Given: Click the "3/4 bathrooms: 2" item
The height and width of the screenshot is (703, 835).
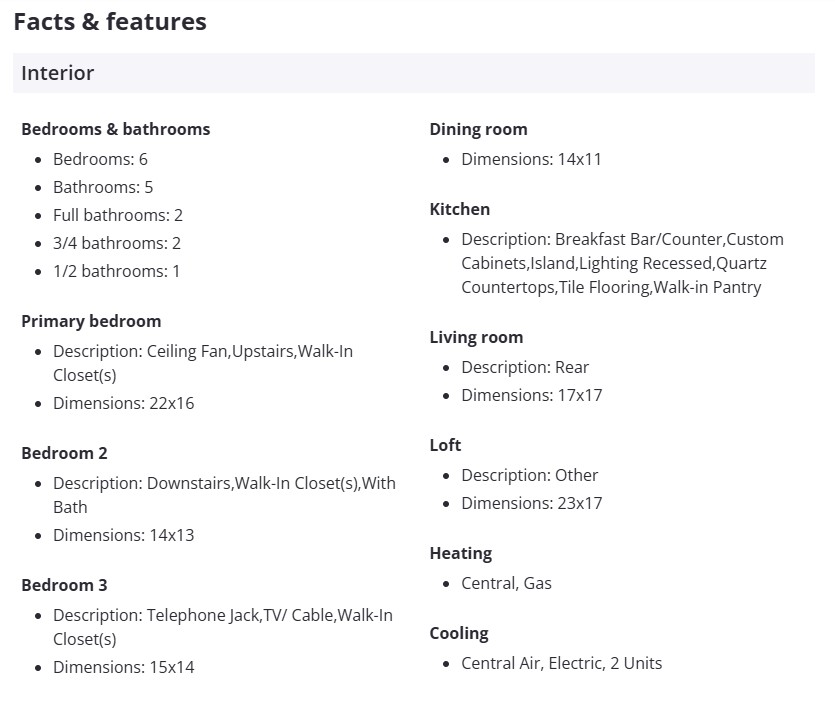Looking at the screenshot, I should pos(117,243).
